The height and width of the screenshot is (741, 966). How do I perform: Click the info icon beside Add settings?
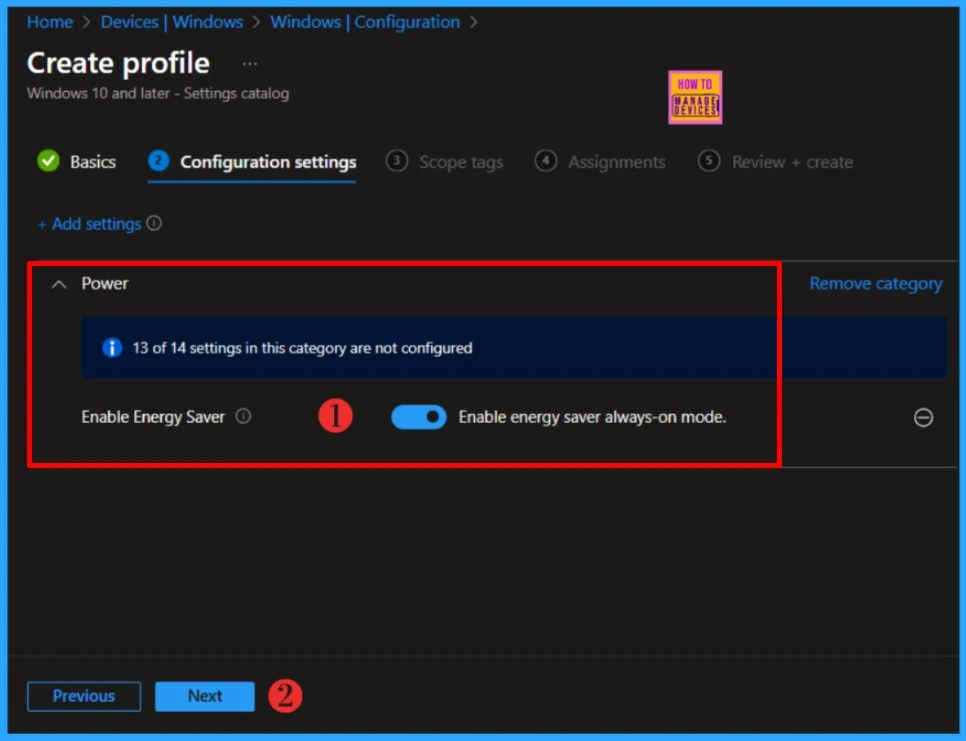pyautogui.click(x=154, y=224)
